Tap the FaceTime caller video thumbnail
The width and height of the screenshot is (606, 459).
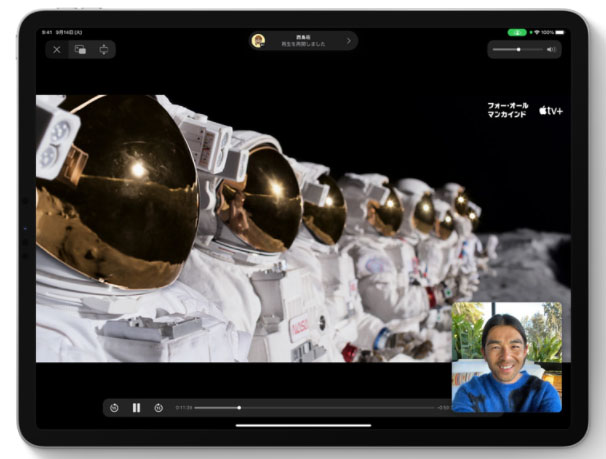[x=507, y=357]
